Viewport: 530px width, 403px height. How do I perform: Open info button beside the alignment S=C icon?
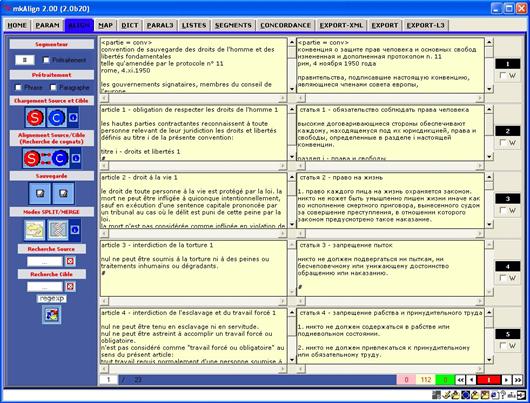point(76,158)
